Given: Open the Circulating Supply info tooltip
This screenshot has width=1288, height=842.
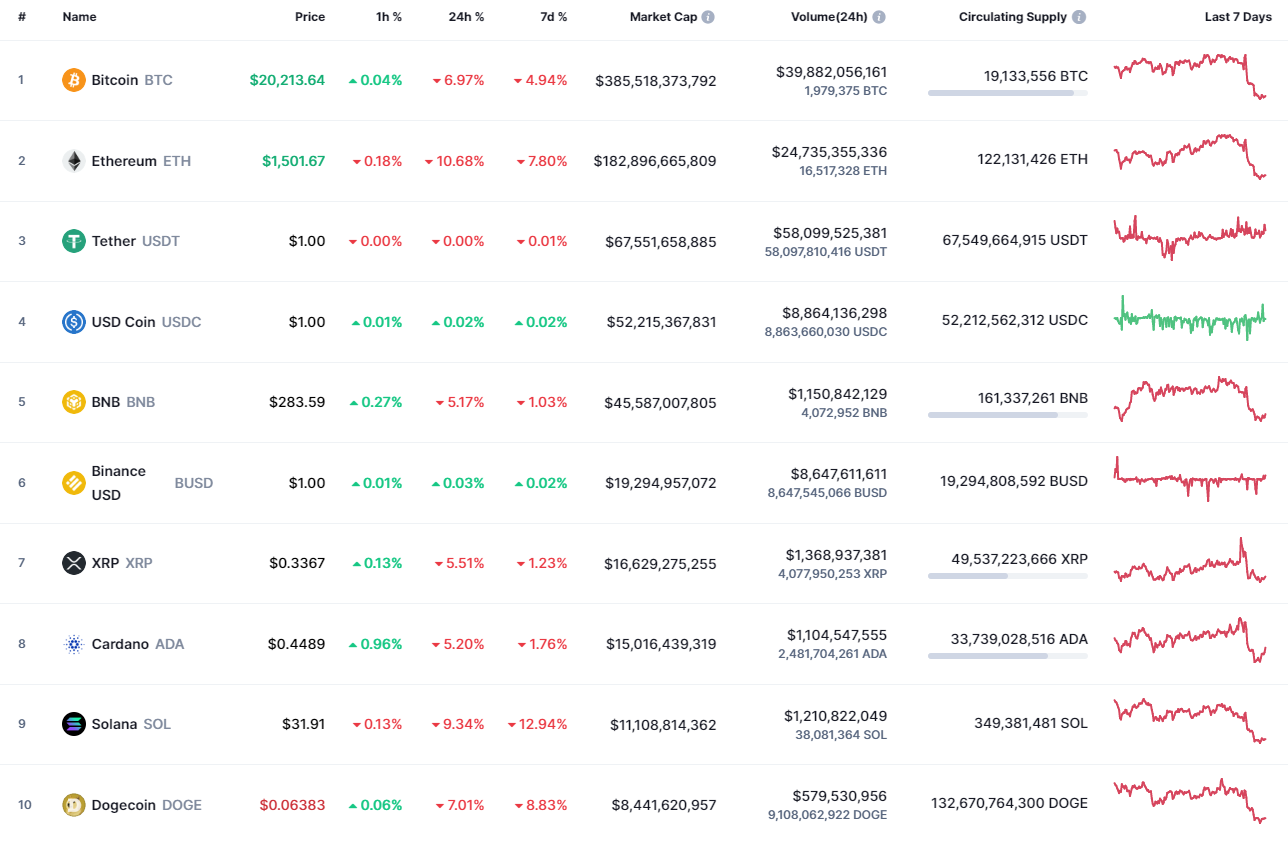Looking at the screenshot, I should (x=1078, y=16).
